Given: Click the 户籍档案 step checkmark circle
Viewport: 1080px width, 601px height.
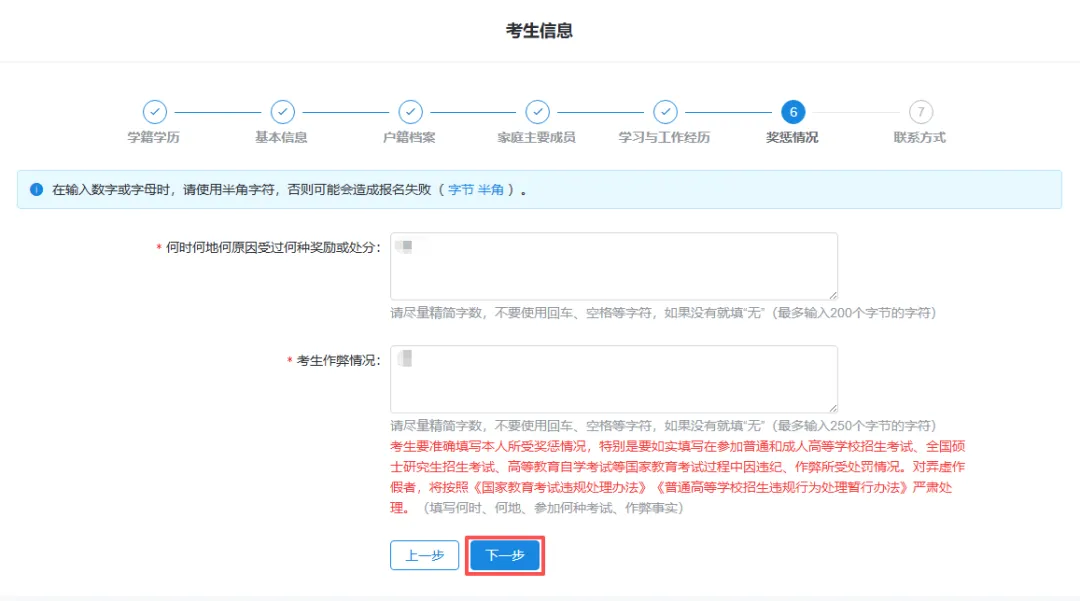Looking at the screenshot, I should coord(410,112).
